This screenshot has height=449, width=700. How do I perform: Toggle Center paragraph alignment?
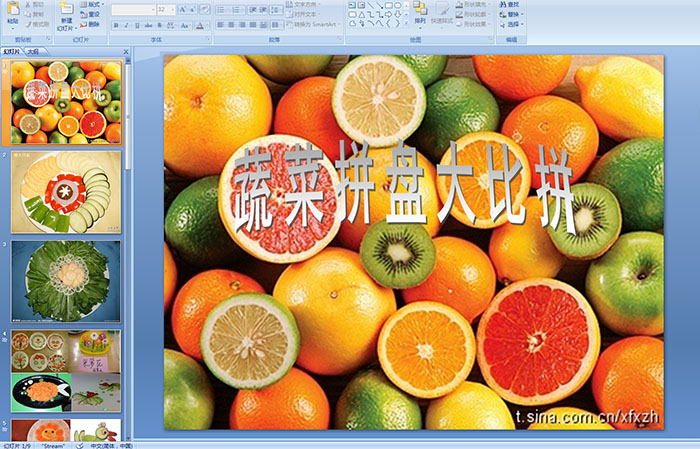pos(231,25)
